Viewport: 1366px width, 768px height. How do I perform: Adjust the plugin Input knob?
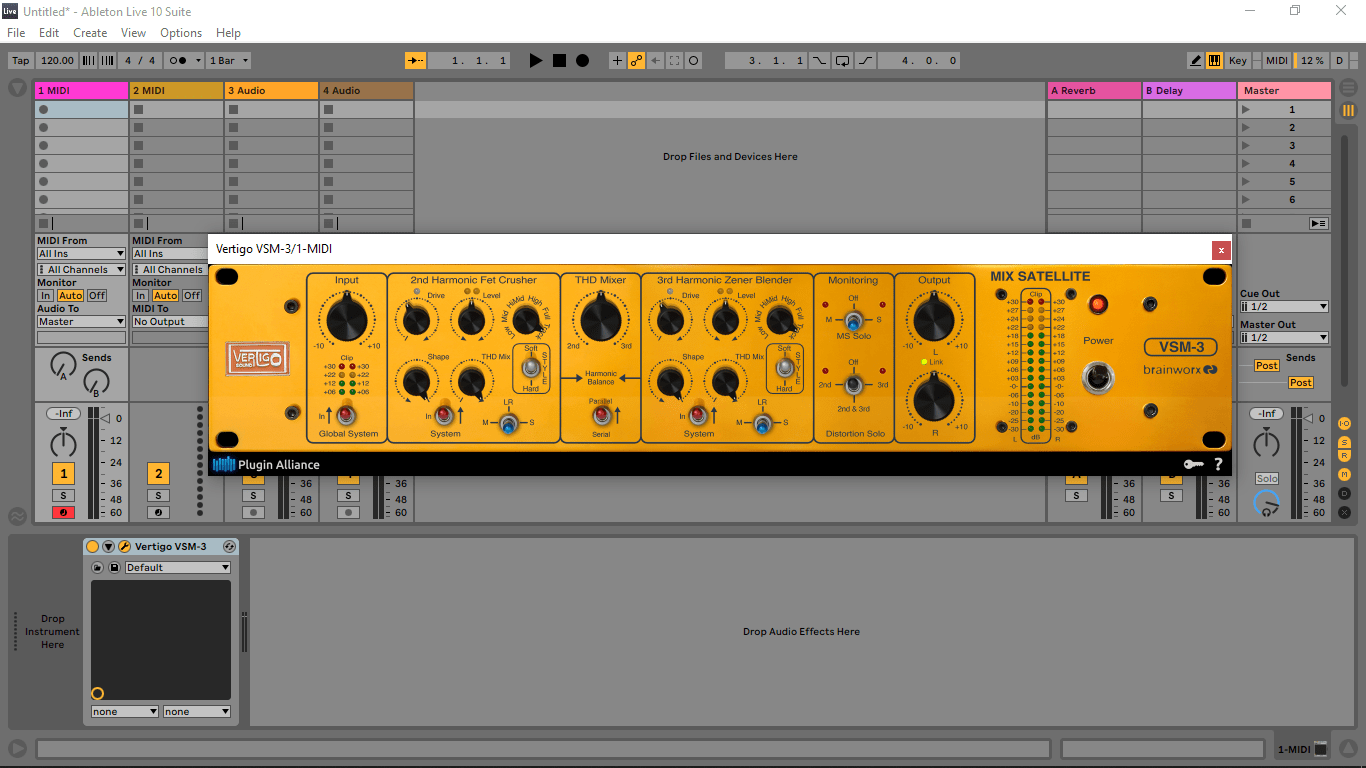click(348, 319)
